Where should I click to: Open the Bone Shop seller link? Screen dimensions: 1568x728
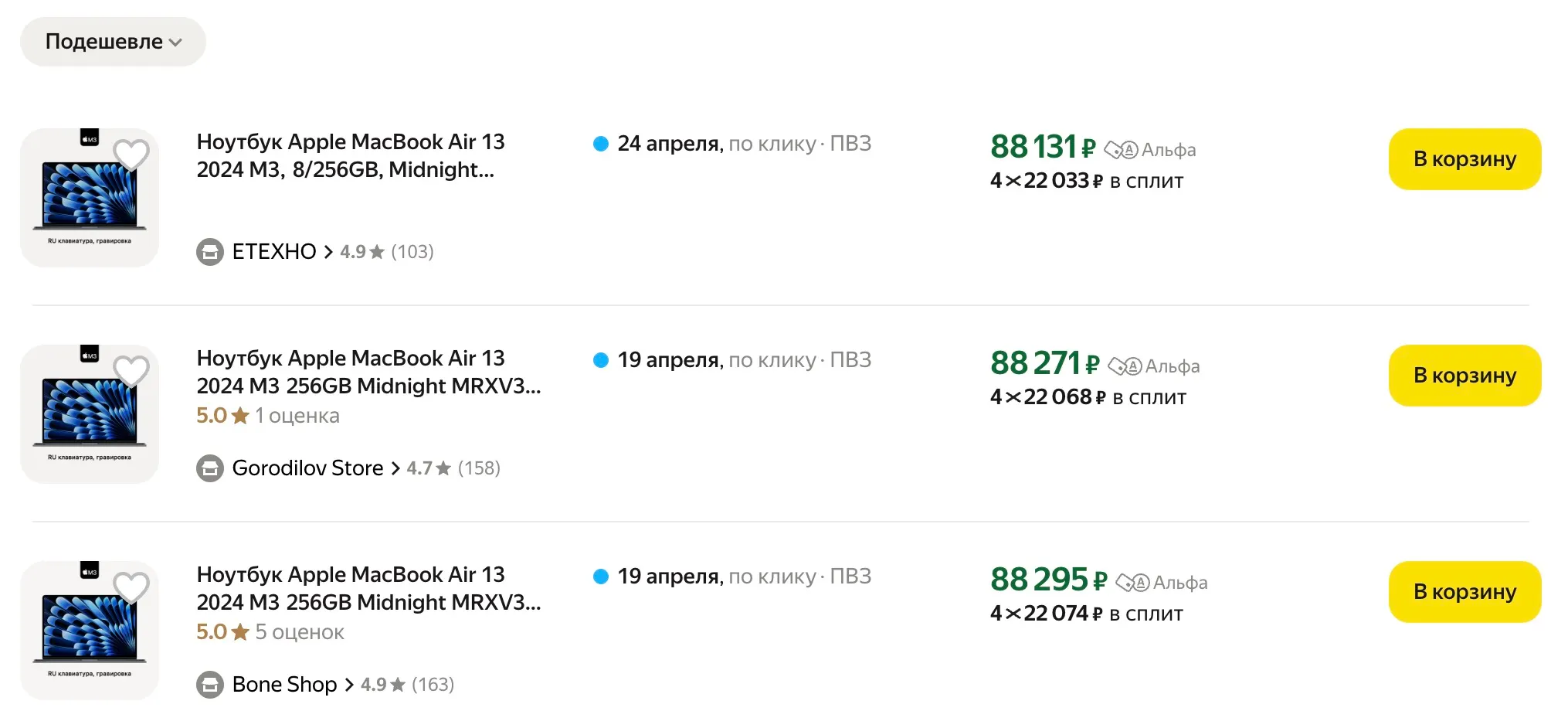[x=284, y=685]
